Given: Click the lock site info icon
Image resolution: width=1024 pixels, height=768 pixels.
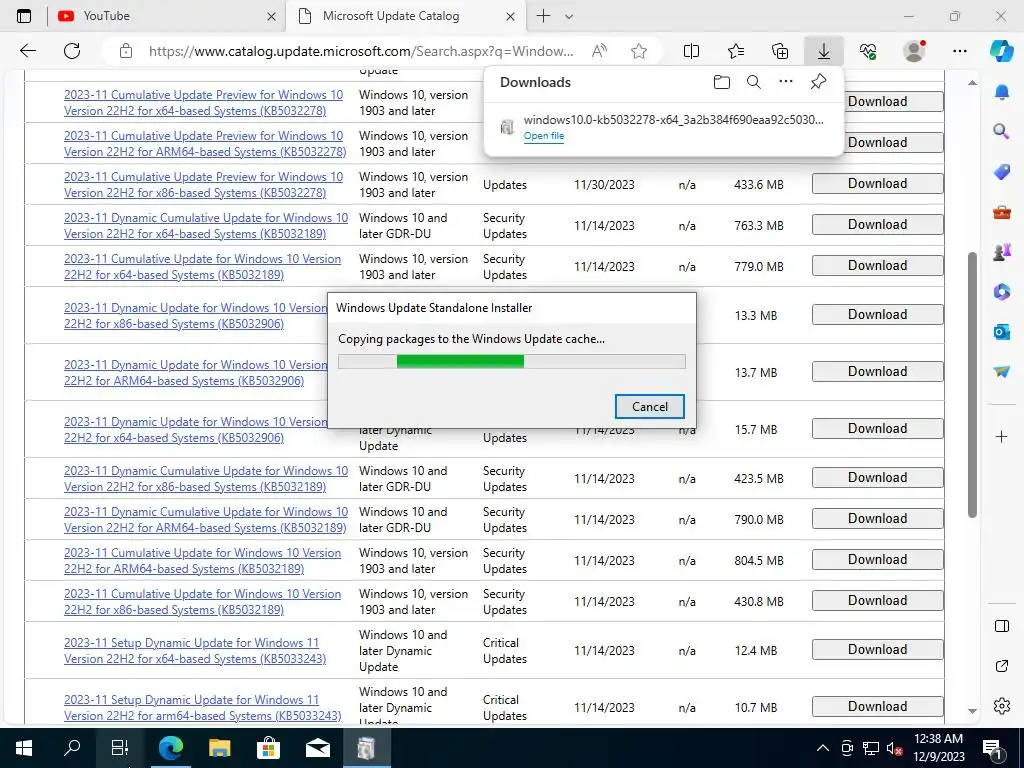Looking at the screenshot, I should click(126, 51).
